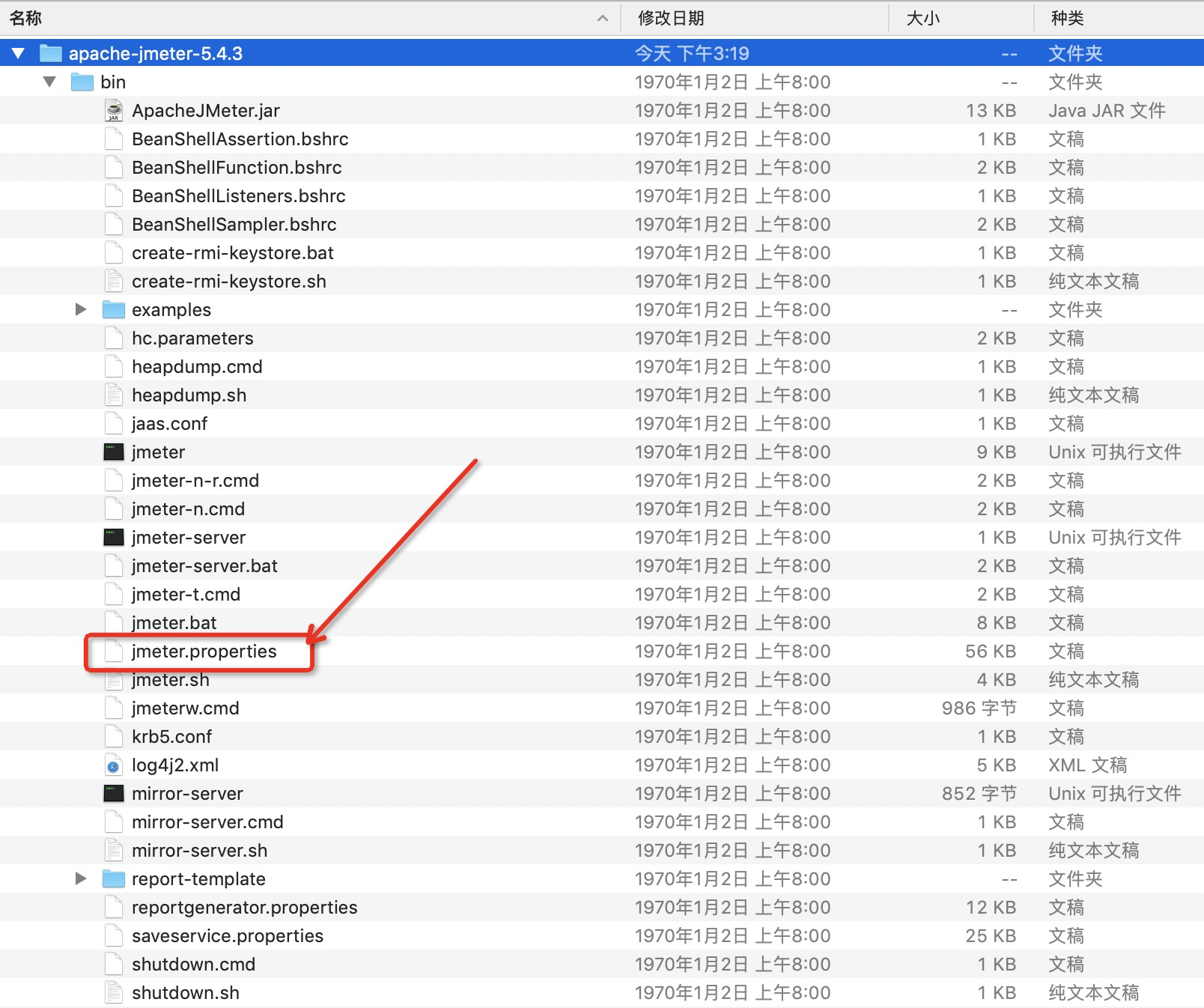Image resolution: width=1204 pixels, height=1008 pixels.
Task: Collapse the bin folder disclosure triangle
Action: coord(49,82)
